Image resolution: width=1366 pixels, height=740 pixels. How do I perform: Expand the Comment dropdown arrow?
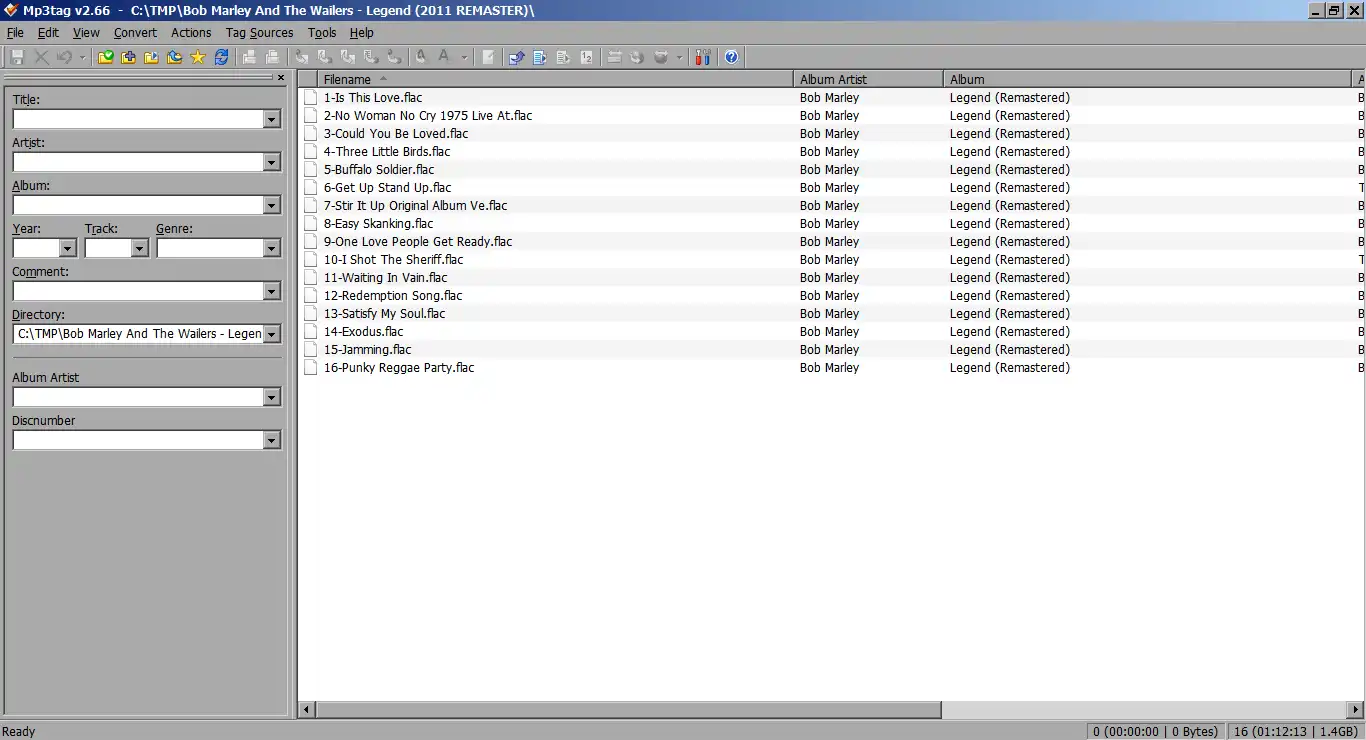[272, 291]
